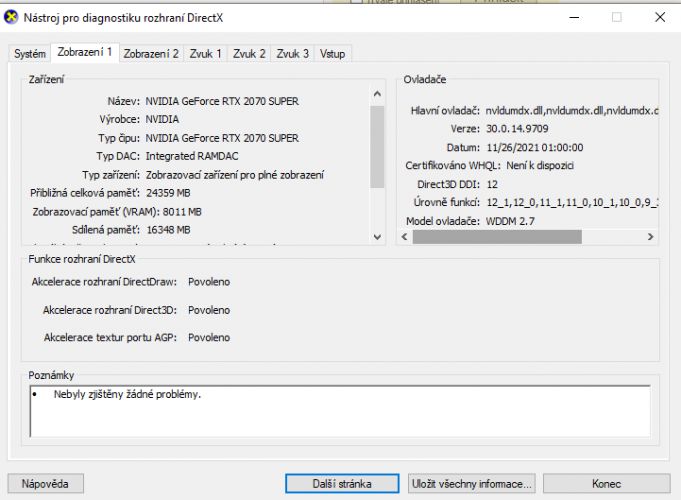Click the DirectDraw acceleration Povoleno value

[x=209, y=282]
